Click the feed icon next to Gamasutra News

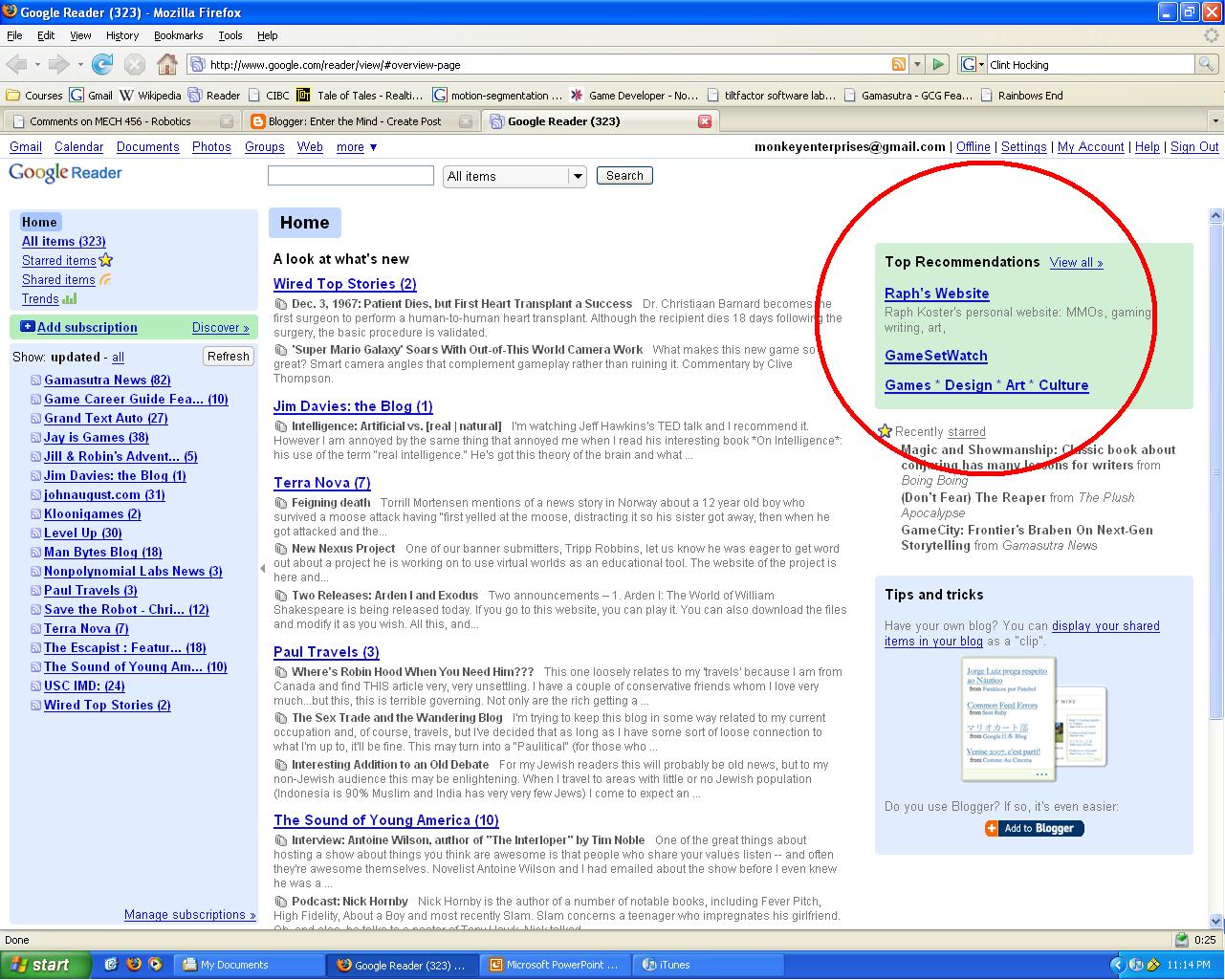35,381
